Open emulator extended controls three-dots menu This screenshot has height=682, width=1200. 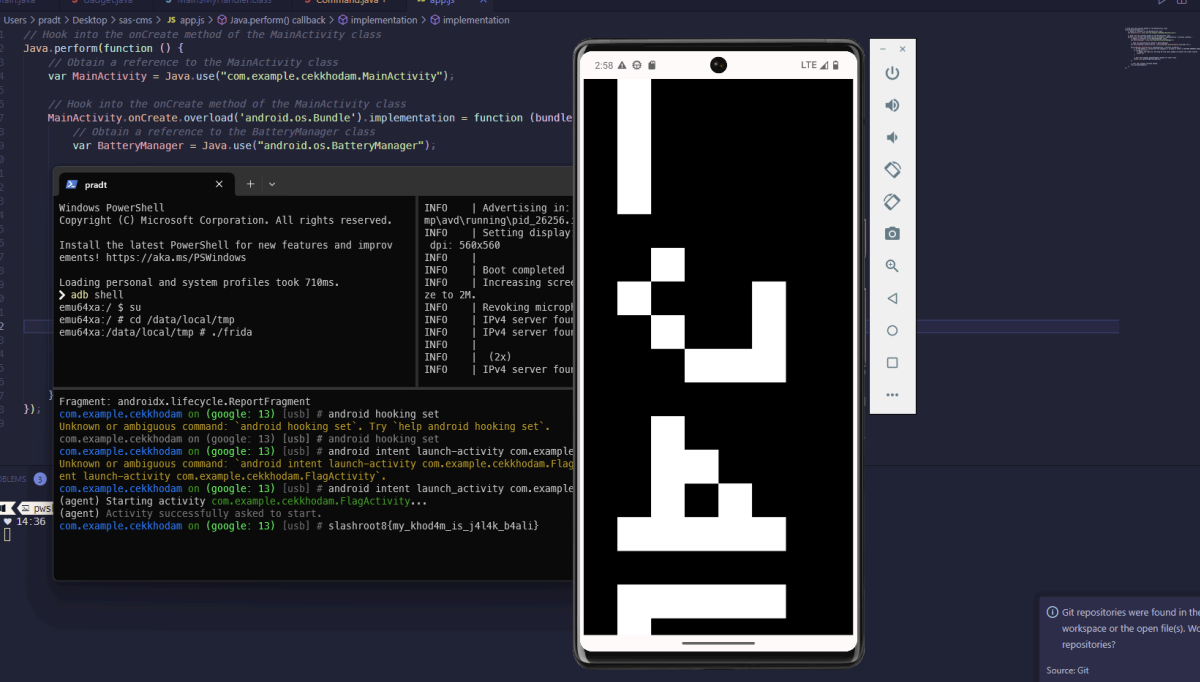[x=892, y=395]
